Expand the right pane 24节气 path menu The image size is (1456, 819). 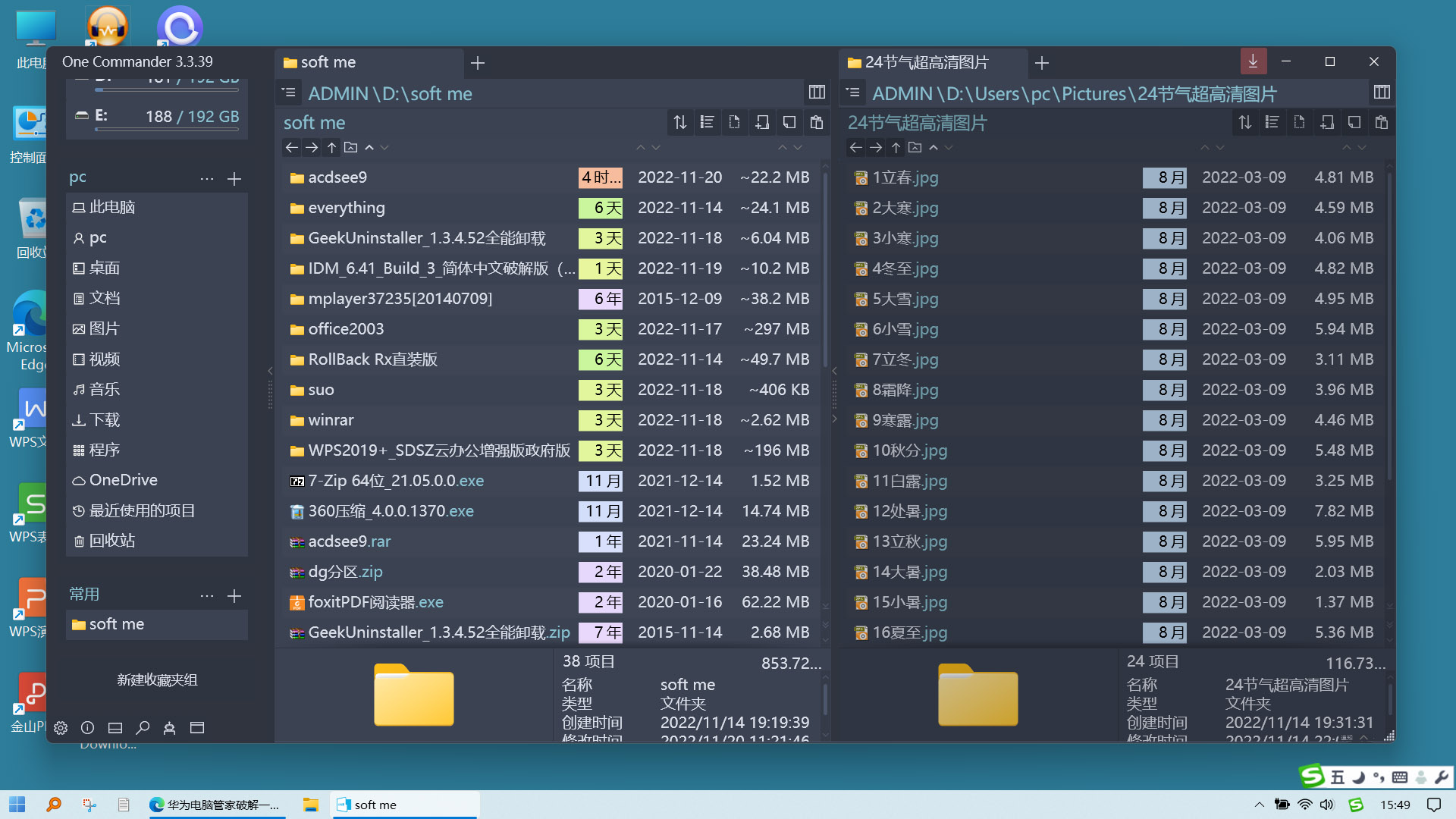click(853, 93)
